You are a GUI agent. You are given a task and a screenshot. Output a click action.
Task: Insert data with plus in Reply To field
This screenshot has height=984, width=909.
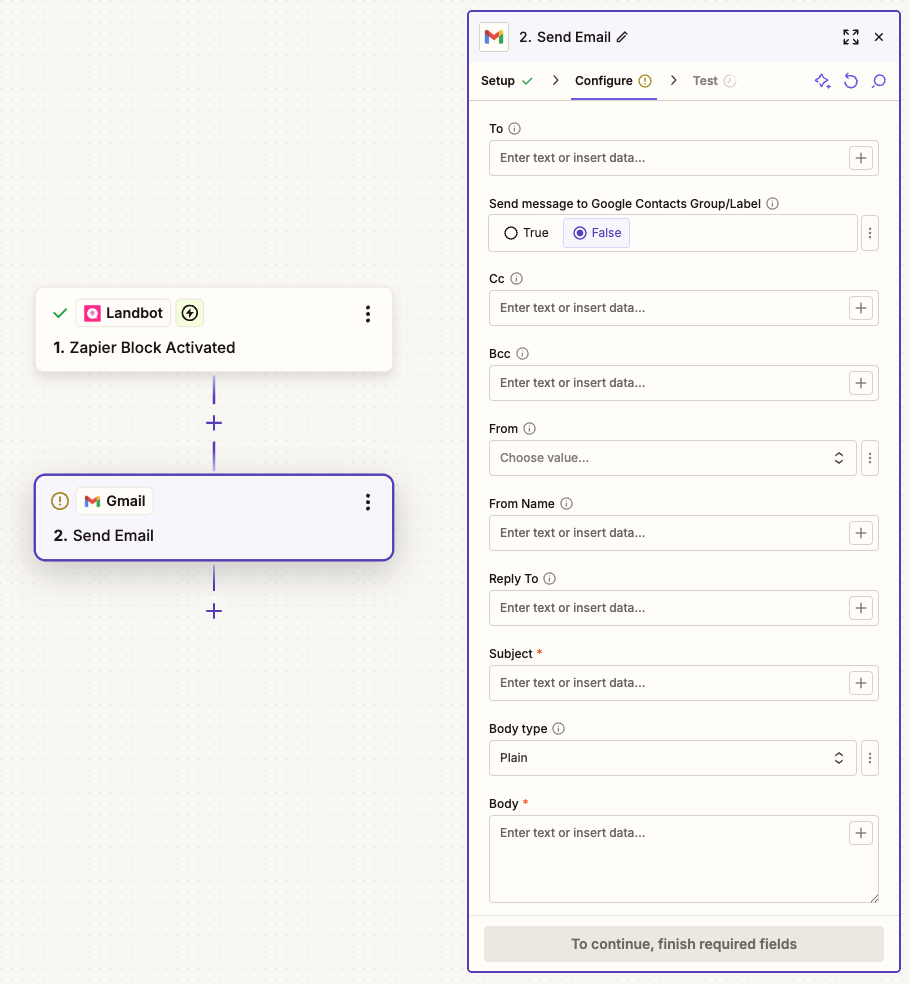(x=861, y=608)
